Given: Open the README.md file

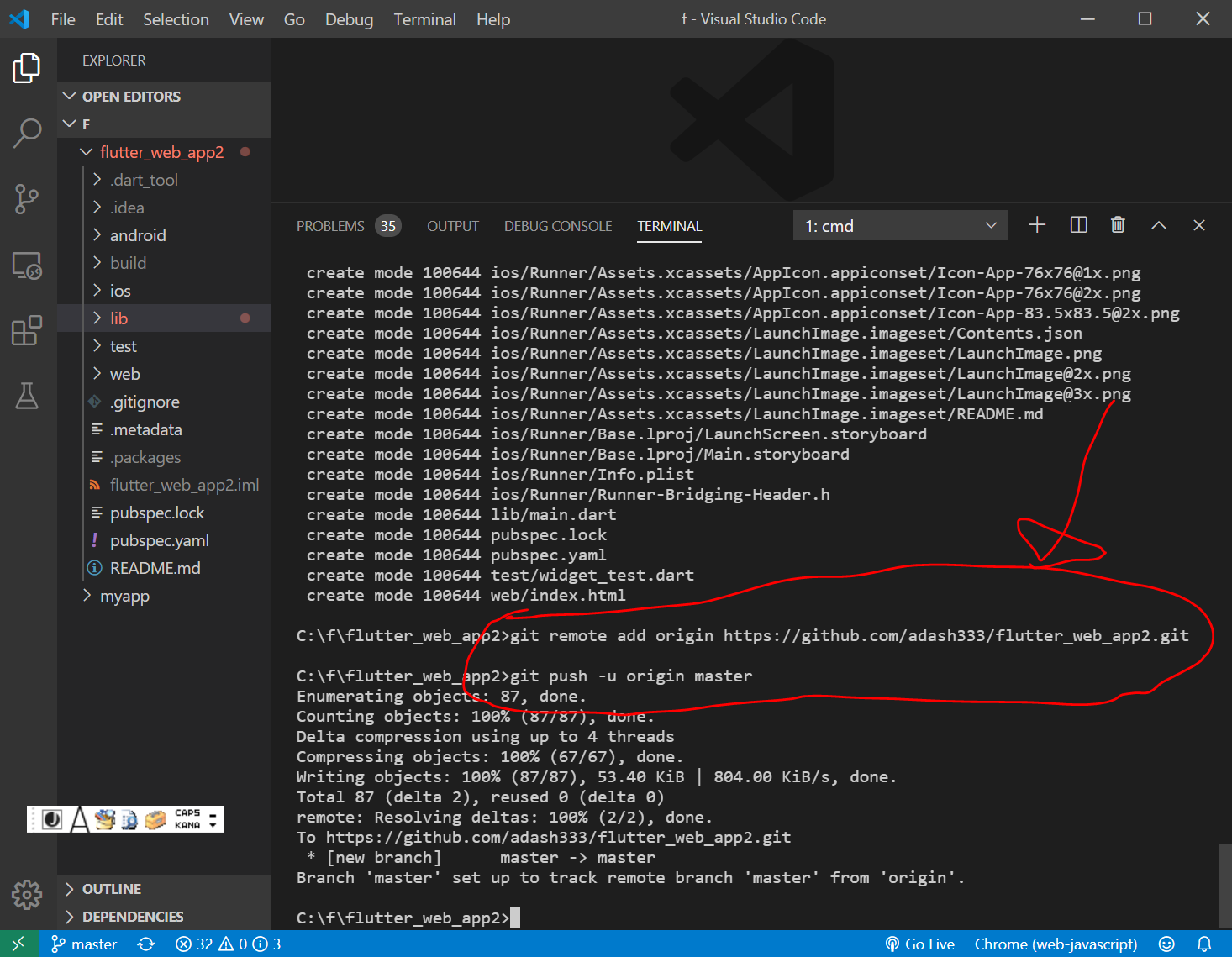Looking at the screenshot, I should pyautogui.click(x=164, y=568).
